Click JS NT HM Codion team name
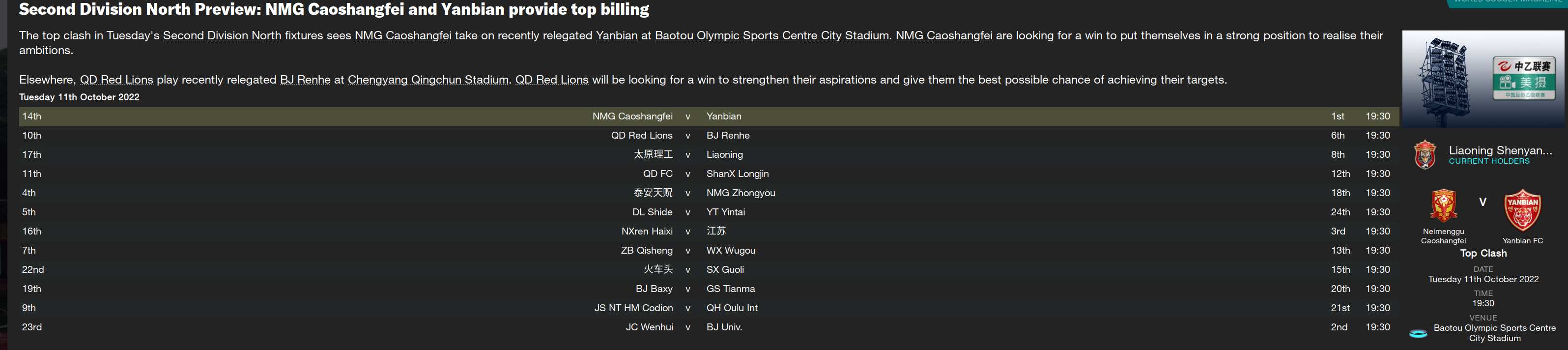The image size is (1568, 350). click(x=633, y=308)
